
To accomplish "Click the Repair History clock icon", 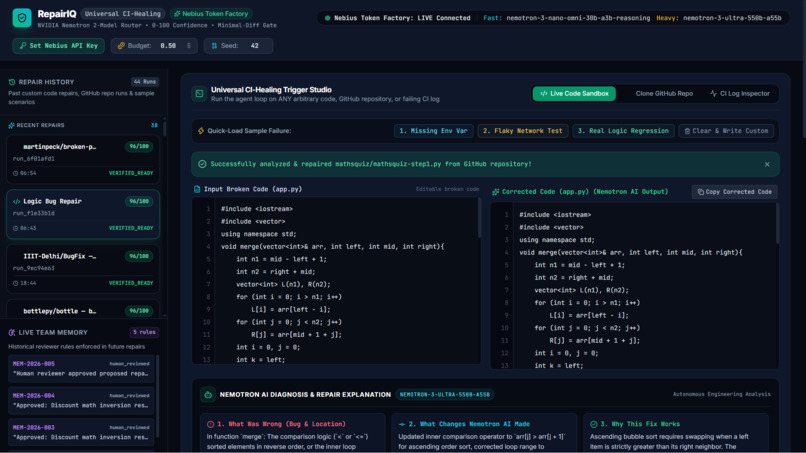I will [x=12, y=82].
